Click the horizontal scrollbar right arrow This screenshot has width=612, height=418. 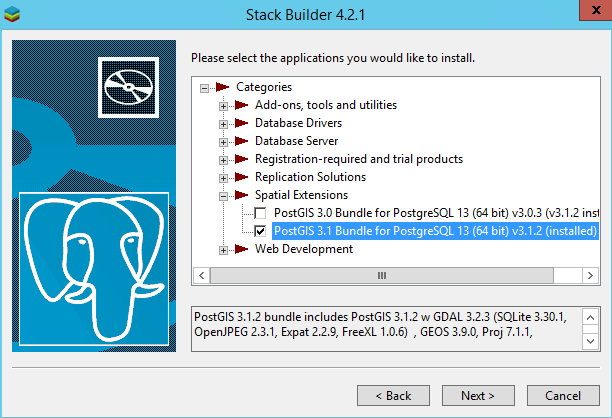click(x=590, y=276)
